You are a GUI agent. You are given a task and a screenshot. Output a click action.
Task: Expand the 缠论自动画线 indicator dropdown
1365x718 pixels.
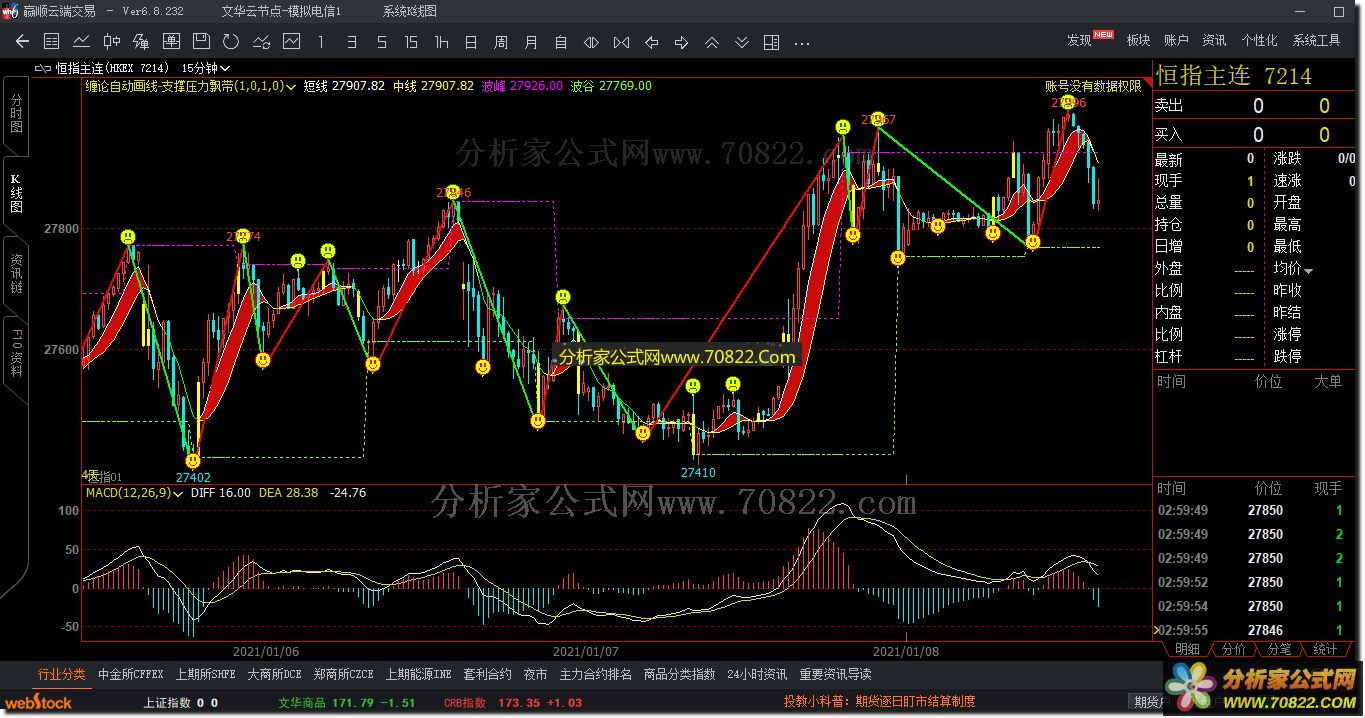(291, 87)
